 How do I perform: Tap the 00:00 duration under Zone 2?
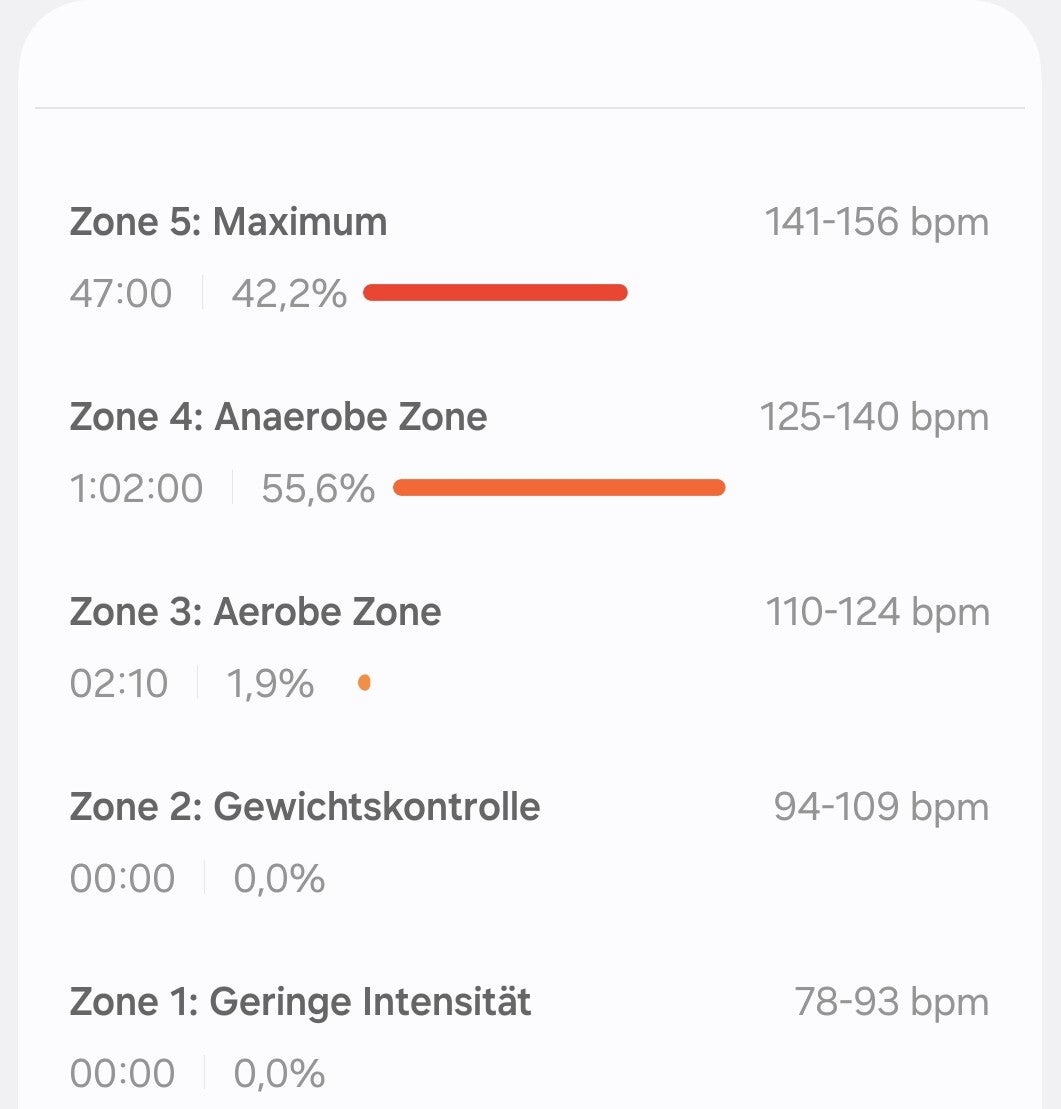(122, 879)
